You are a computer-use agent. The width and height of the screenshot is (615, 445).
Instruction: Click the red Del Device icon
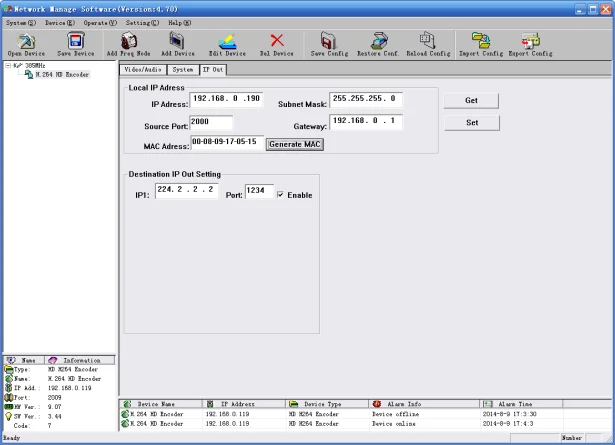[277, 41]
